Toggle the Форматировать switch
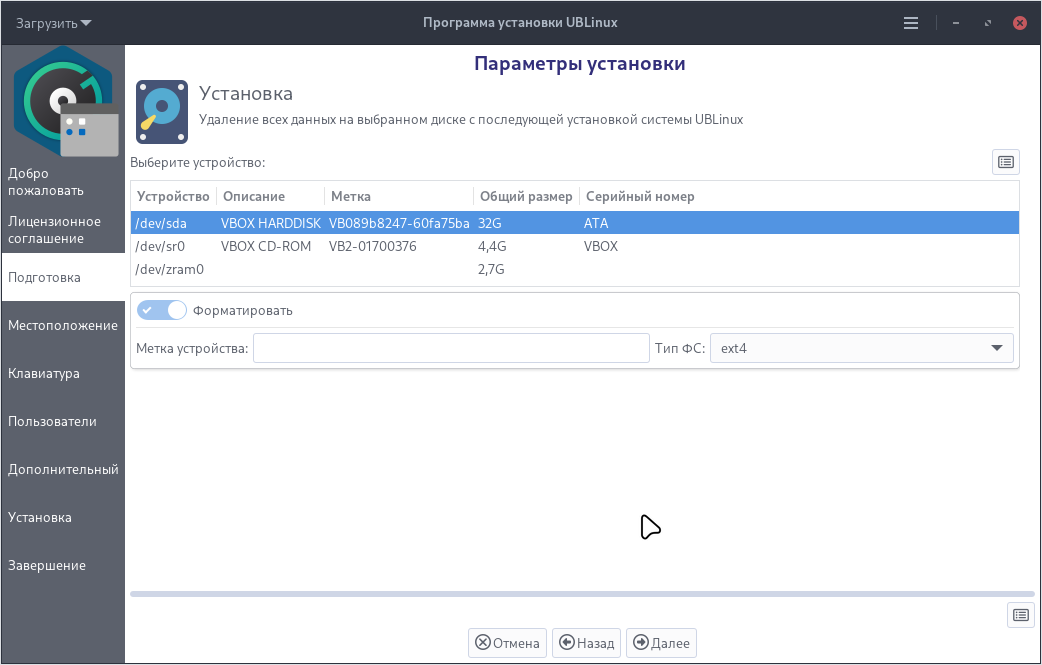The height and width of the screenshot is (665, 1042). click(x=162, y=310)
